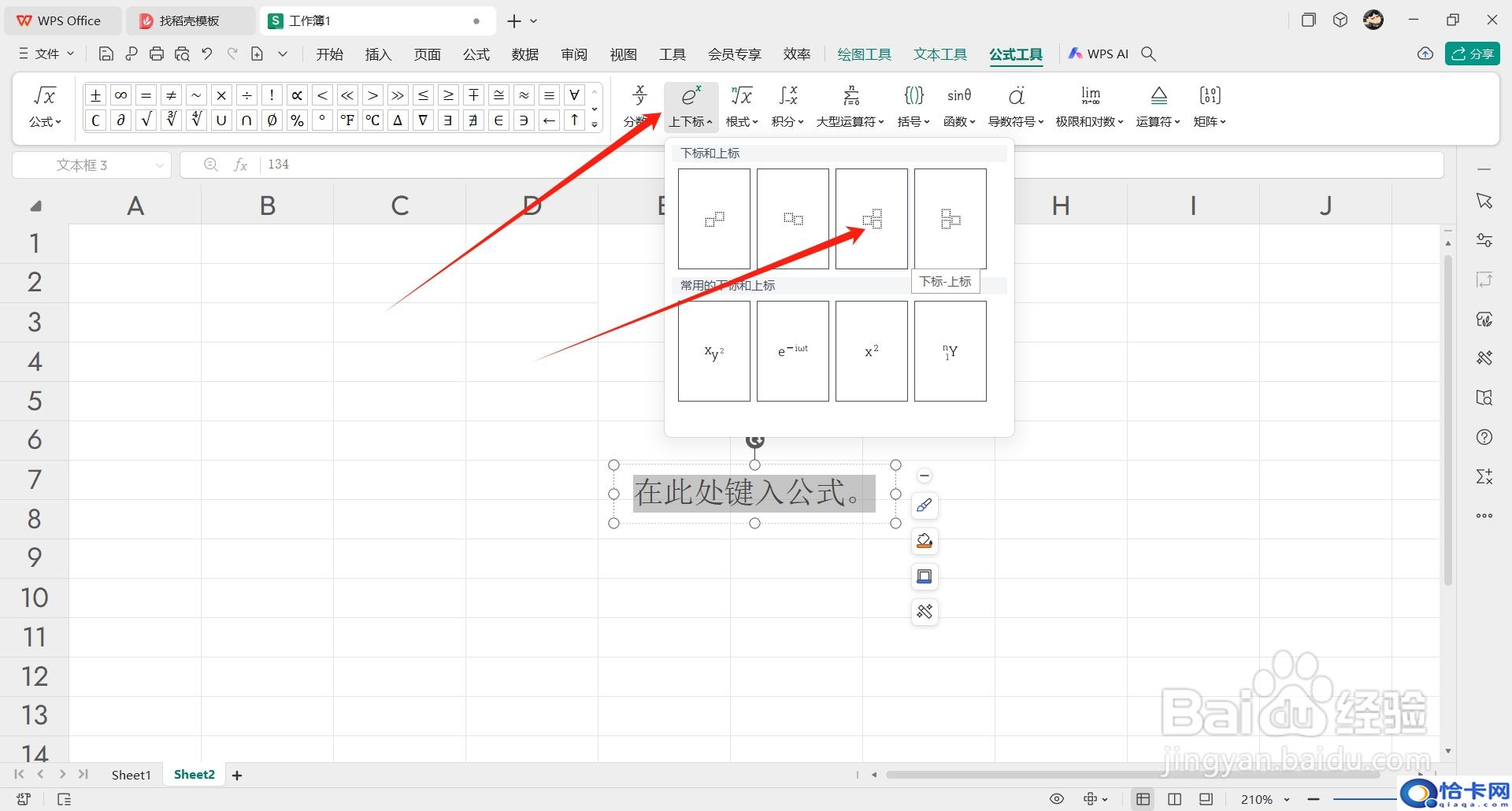Insert the x² common script
The height and width of the screenshot is (811, 1512).
pos(872,351)
